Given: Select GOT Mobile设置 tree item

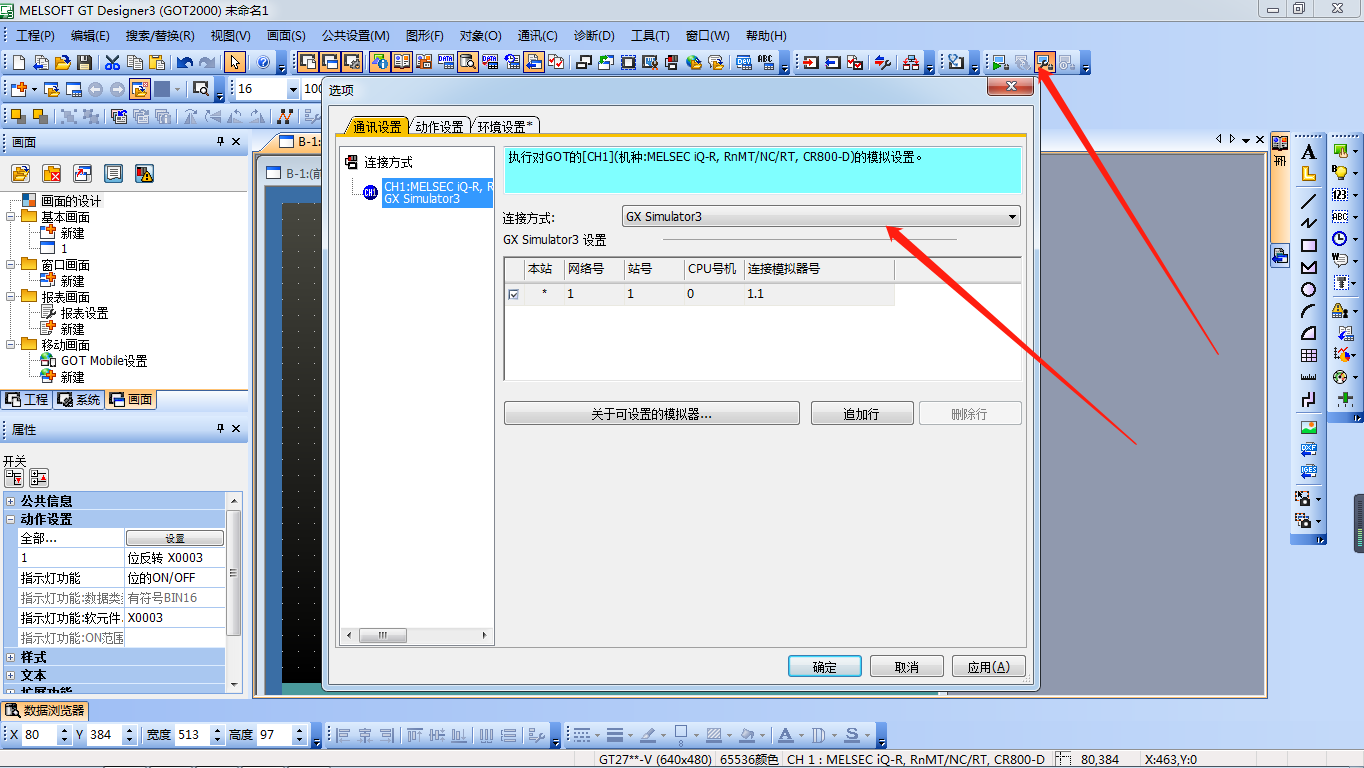Looking at the screenshot, I should coord(104,361).
